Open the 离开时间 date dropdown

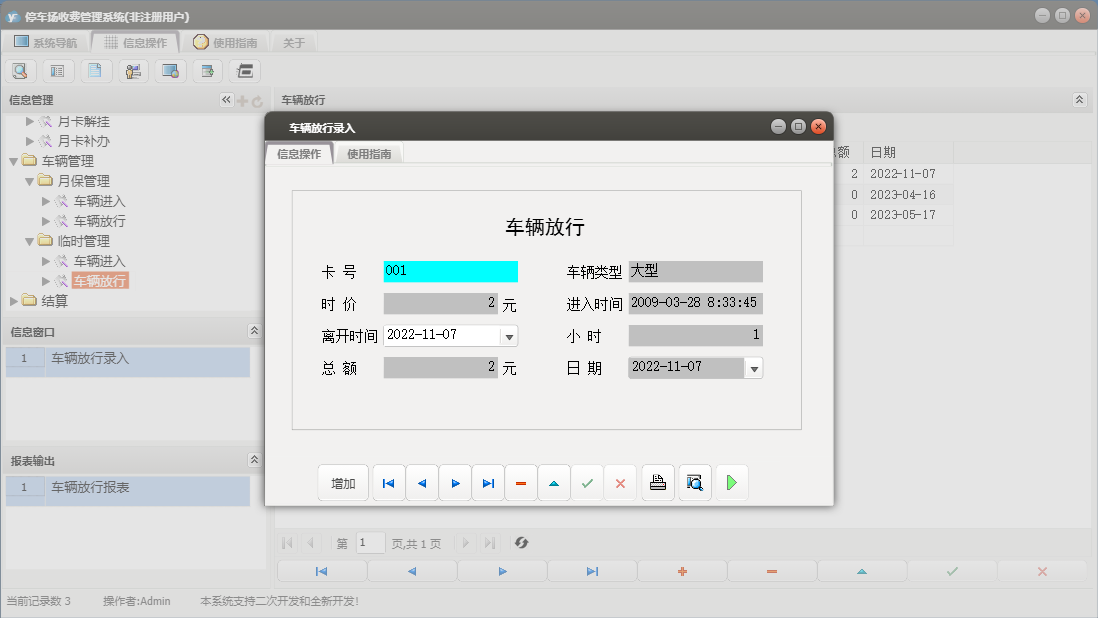[x=508, y=335]
